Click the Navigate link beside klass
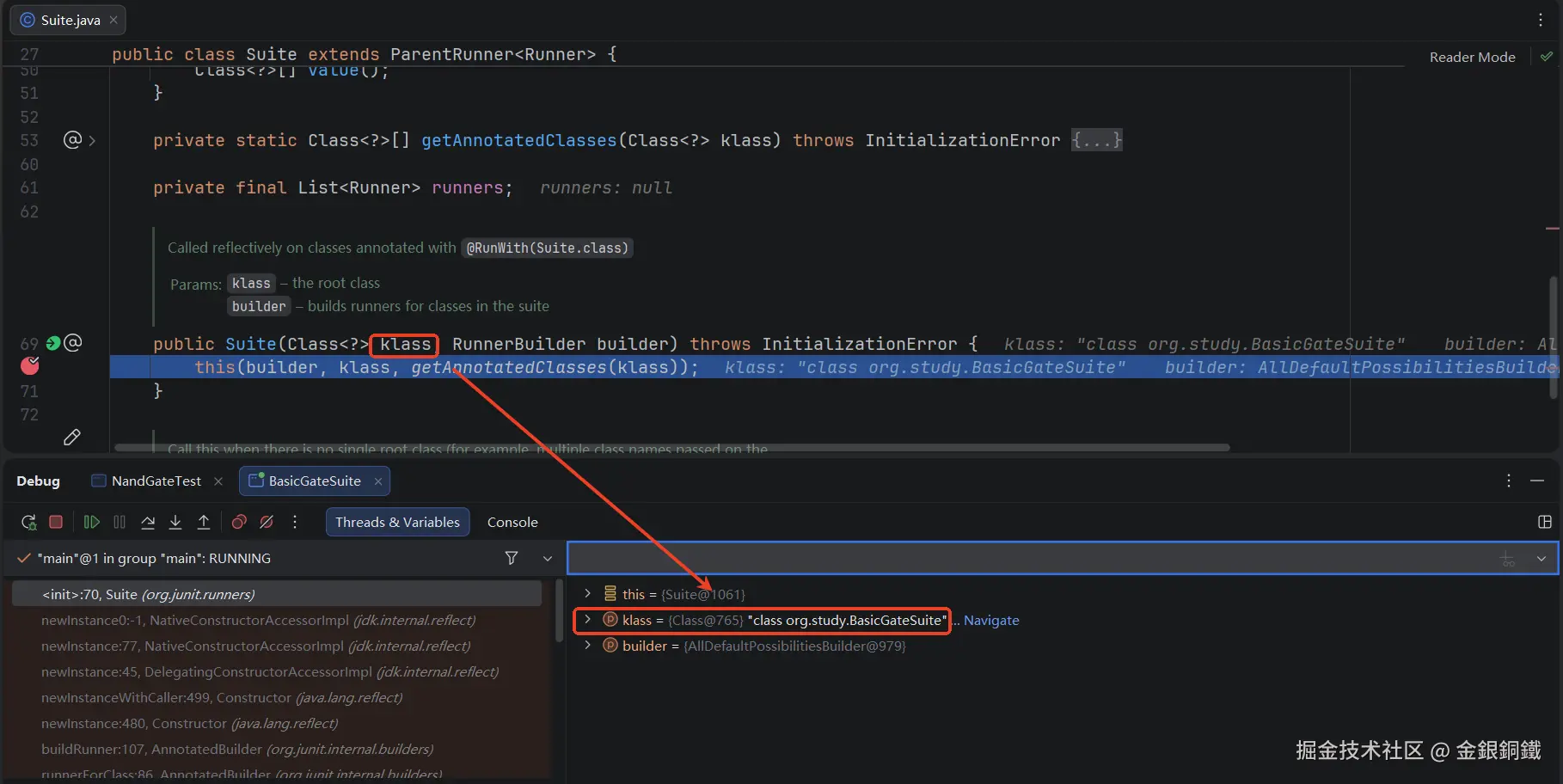Screen dimensions: 1563x784 point(991,621)
